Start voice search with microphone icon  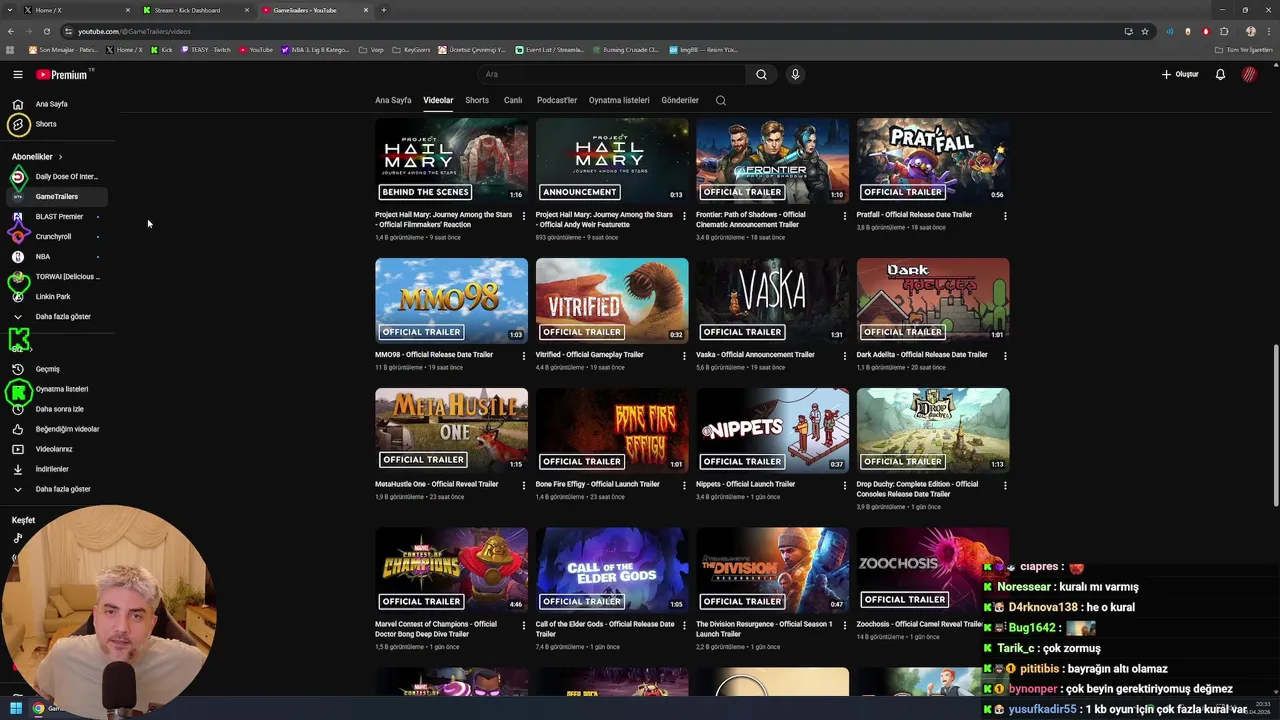pos(795,74)
